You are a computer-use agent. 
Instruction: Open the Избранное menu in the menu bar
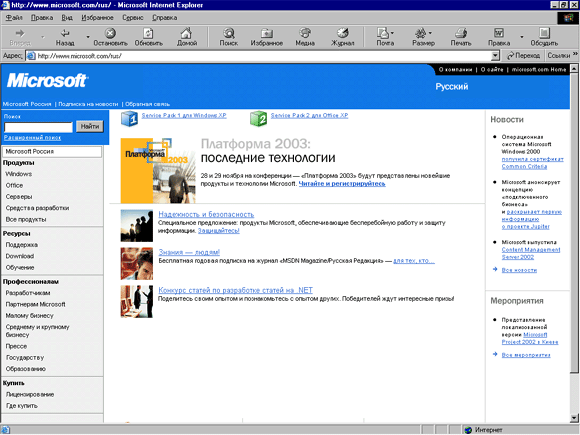tap(97, 17)
